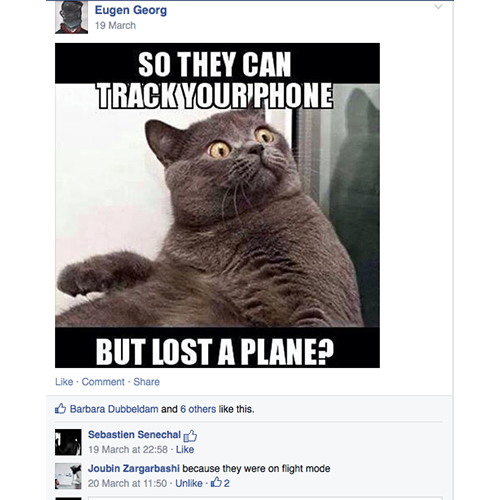Like Sebastien Senechal's comment

point(185,450)
